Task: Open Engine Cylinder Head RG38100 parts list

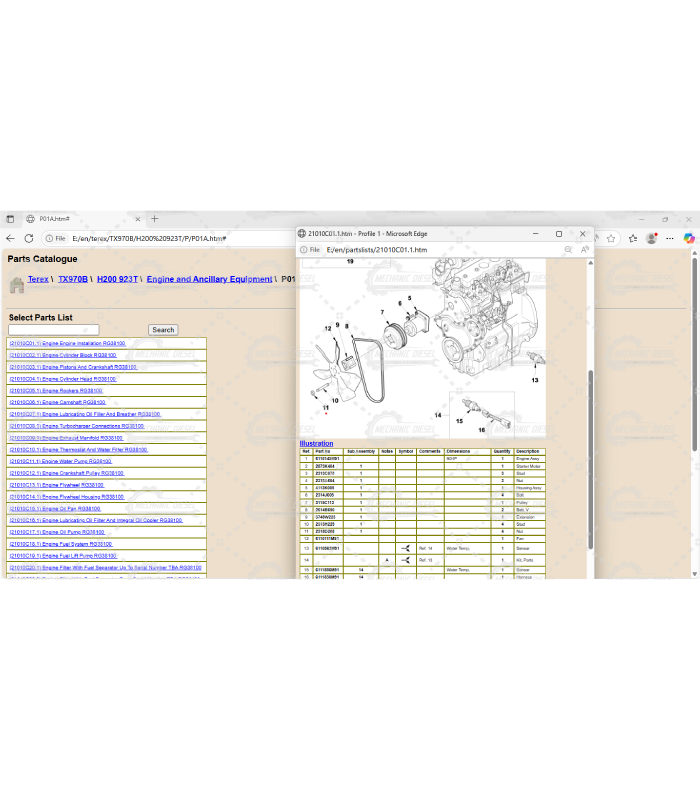Action: 62,379
